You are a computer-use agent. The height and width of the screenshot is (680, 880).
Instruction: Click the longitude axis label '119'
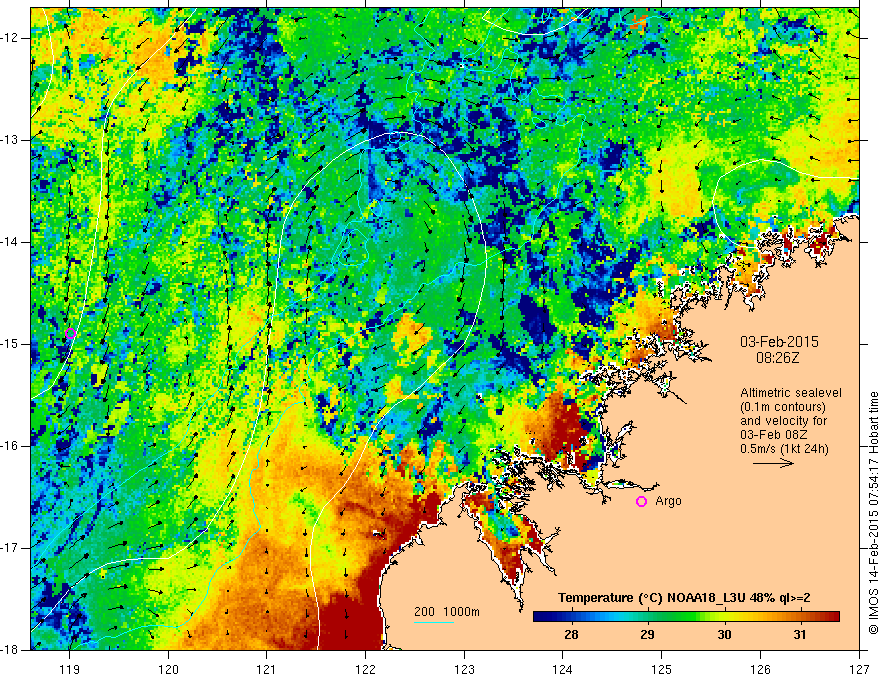pos(70,669)
